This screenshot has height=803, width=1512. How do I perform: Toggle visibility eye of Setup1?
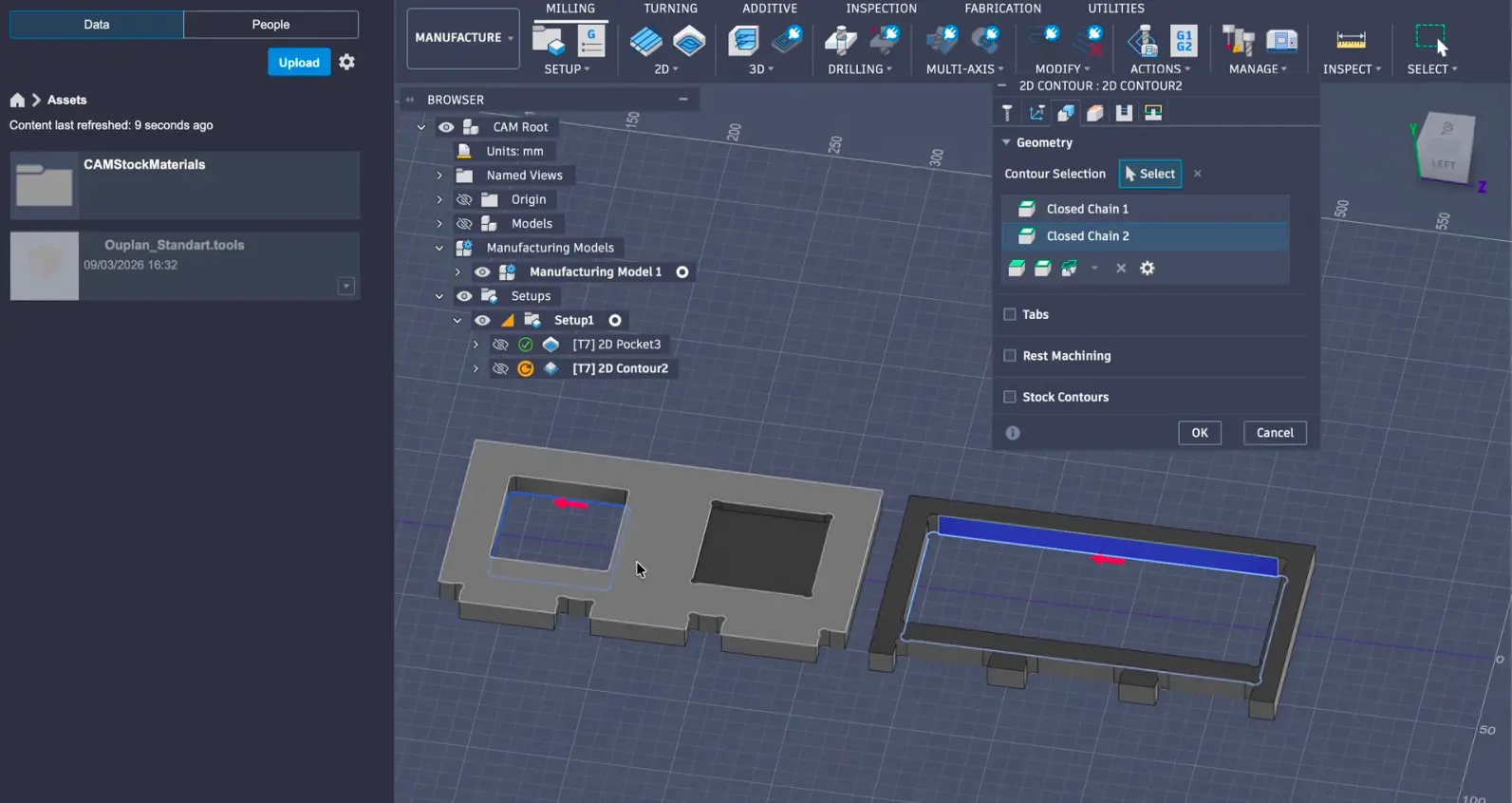(482, 321)
